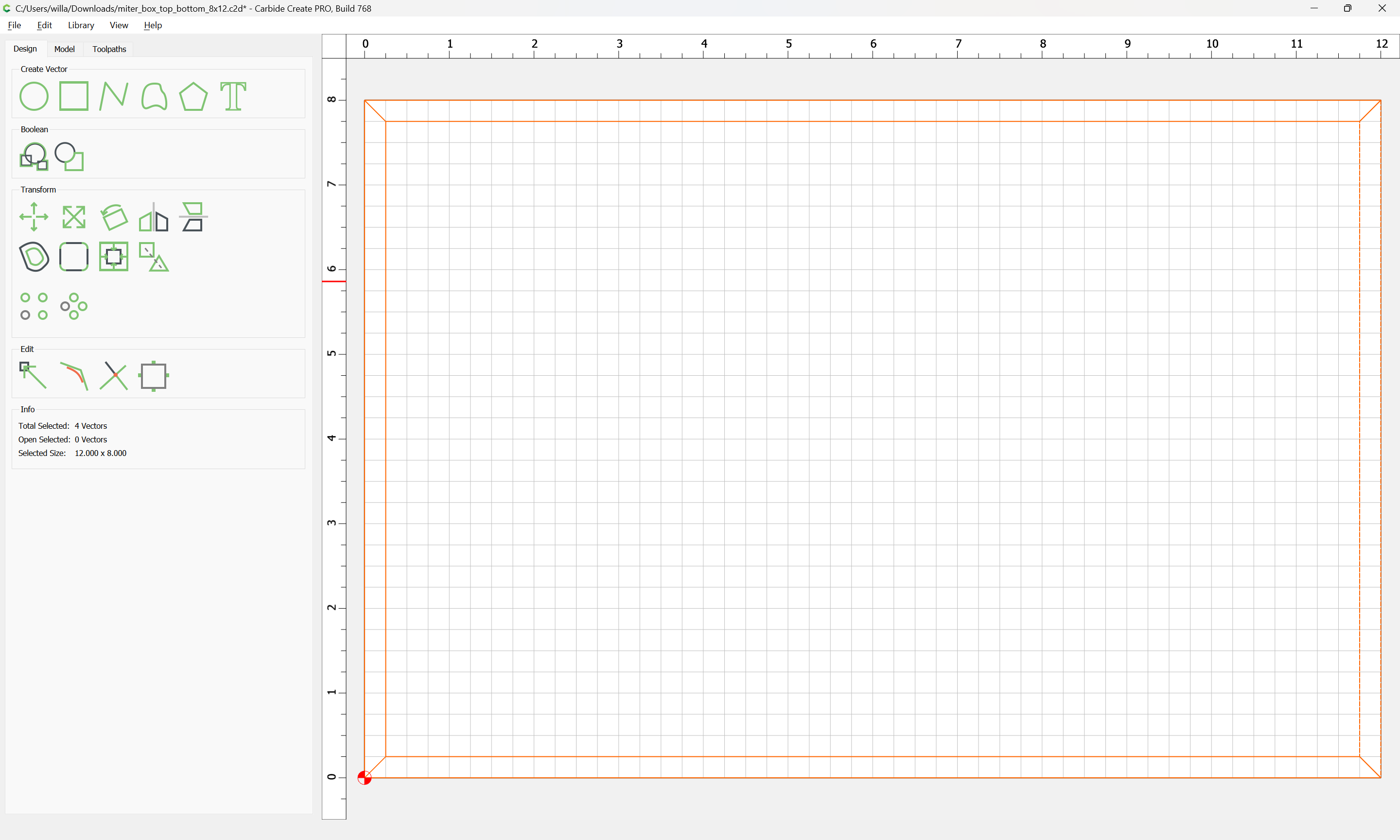Activate the Job Setup edit icon
Image resolution: width=1400 pixels, height=840 pixels.
[154, 376]
